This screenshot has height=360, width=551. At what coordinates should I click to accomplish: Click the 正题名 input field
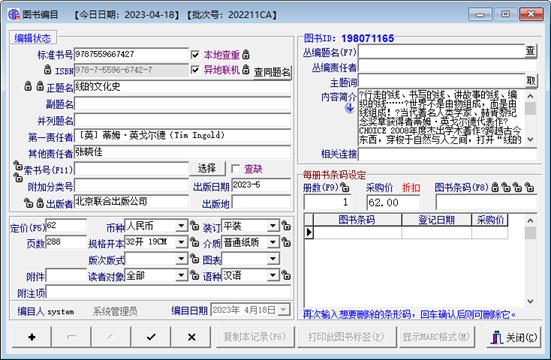pyautogui.click(x=182, y=87)
